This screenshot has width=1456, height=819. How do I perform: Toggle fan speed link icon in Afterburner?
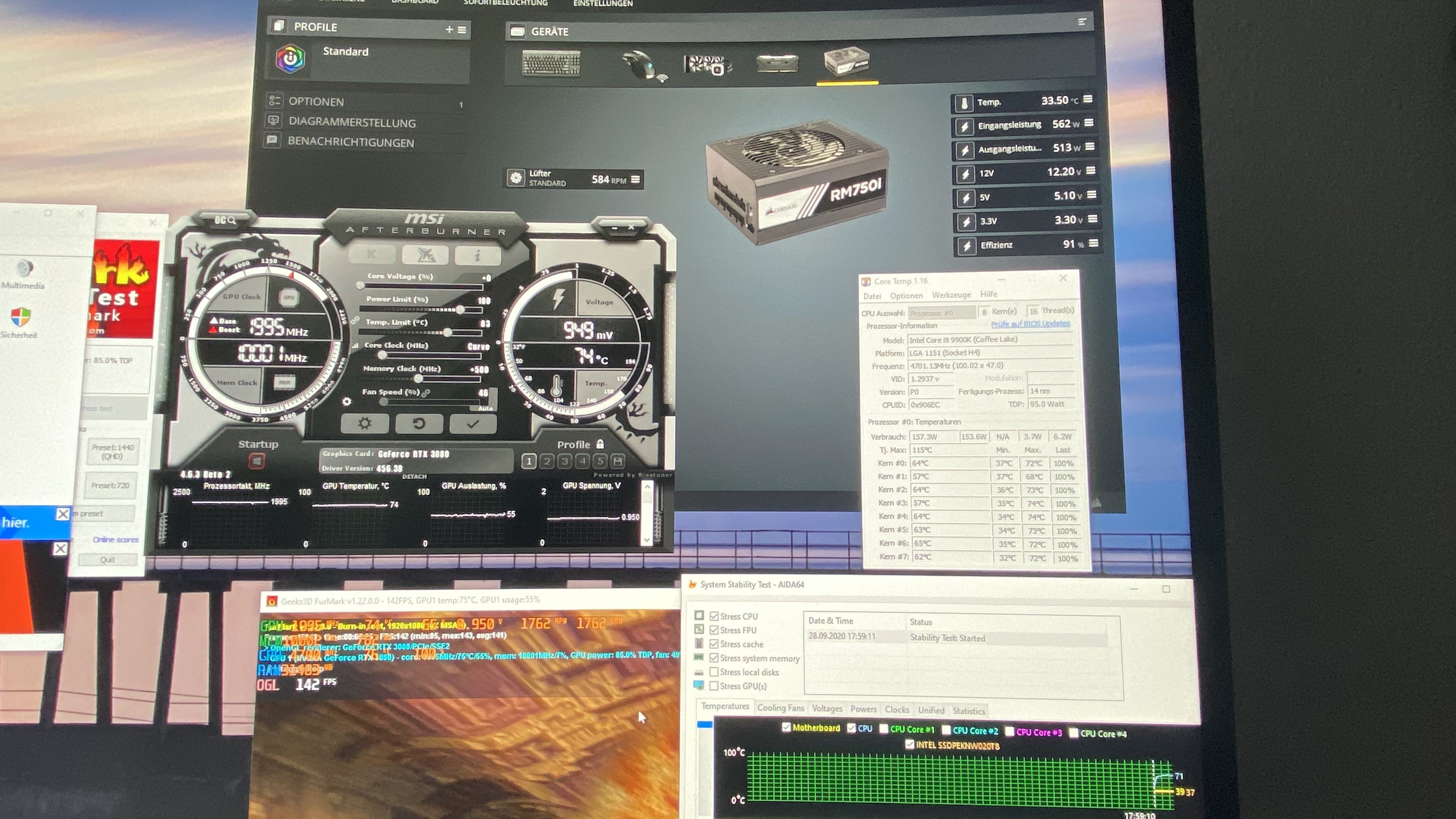click(426, 392)
